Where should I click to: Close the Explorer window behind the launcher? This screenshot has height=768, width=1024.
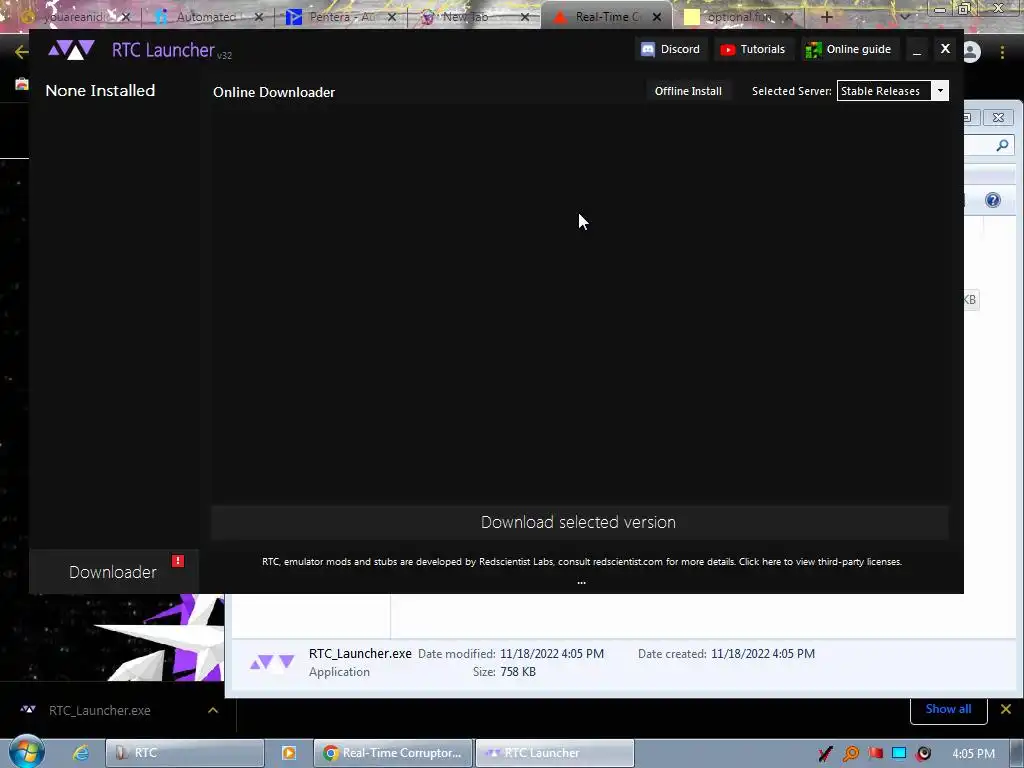pyautogui.click(x=998, y=118)
